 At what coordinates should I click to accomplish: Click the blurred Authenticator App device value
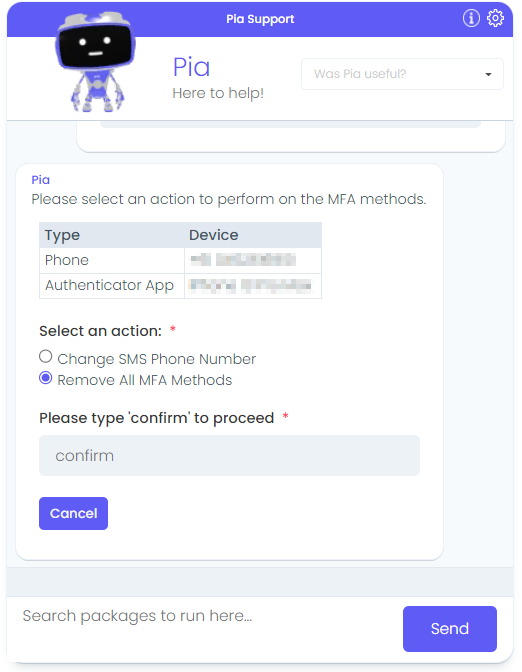point(250,285)
